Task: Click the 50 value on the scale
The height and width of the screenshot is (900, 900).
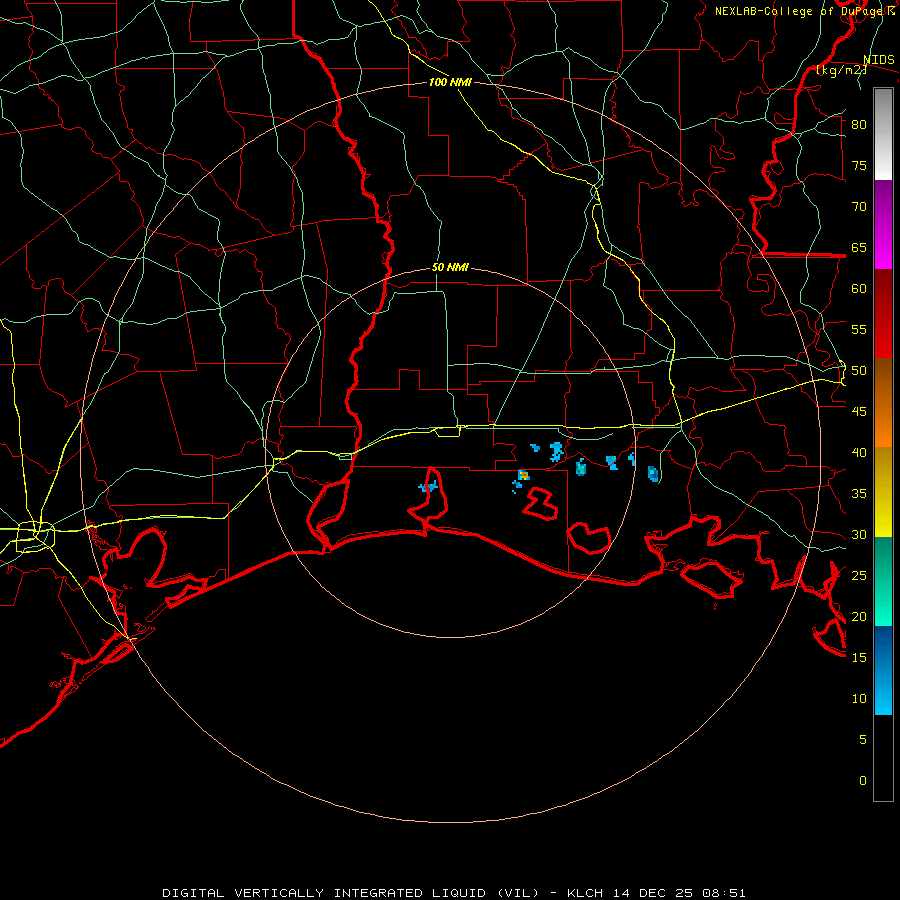Action: click(x=859, y=371)
